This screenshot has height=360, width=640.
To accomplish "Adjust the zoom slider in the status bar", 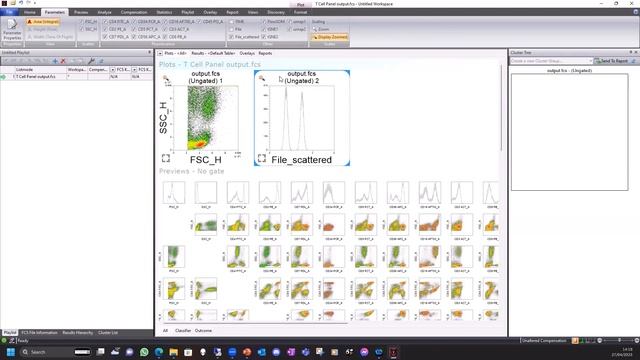I will [619, 340].
